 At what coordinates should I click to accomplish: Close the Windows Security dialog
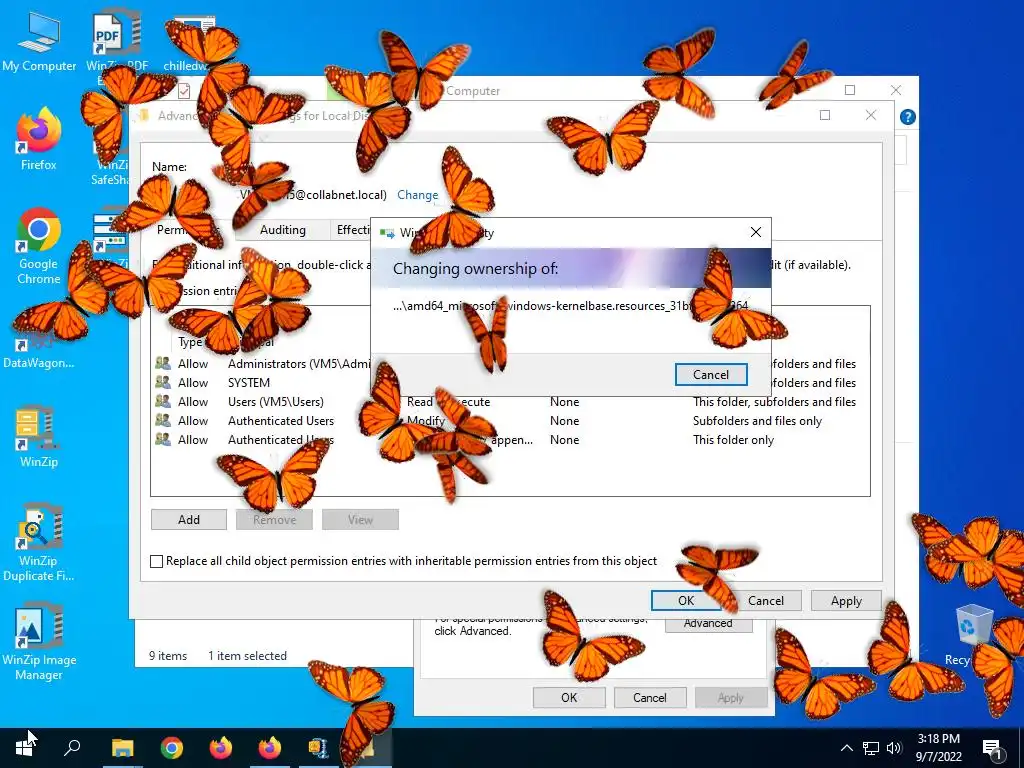[x=756, y=232]
